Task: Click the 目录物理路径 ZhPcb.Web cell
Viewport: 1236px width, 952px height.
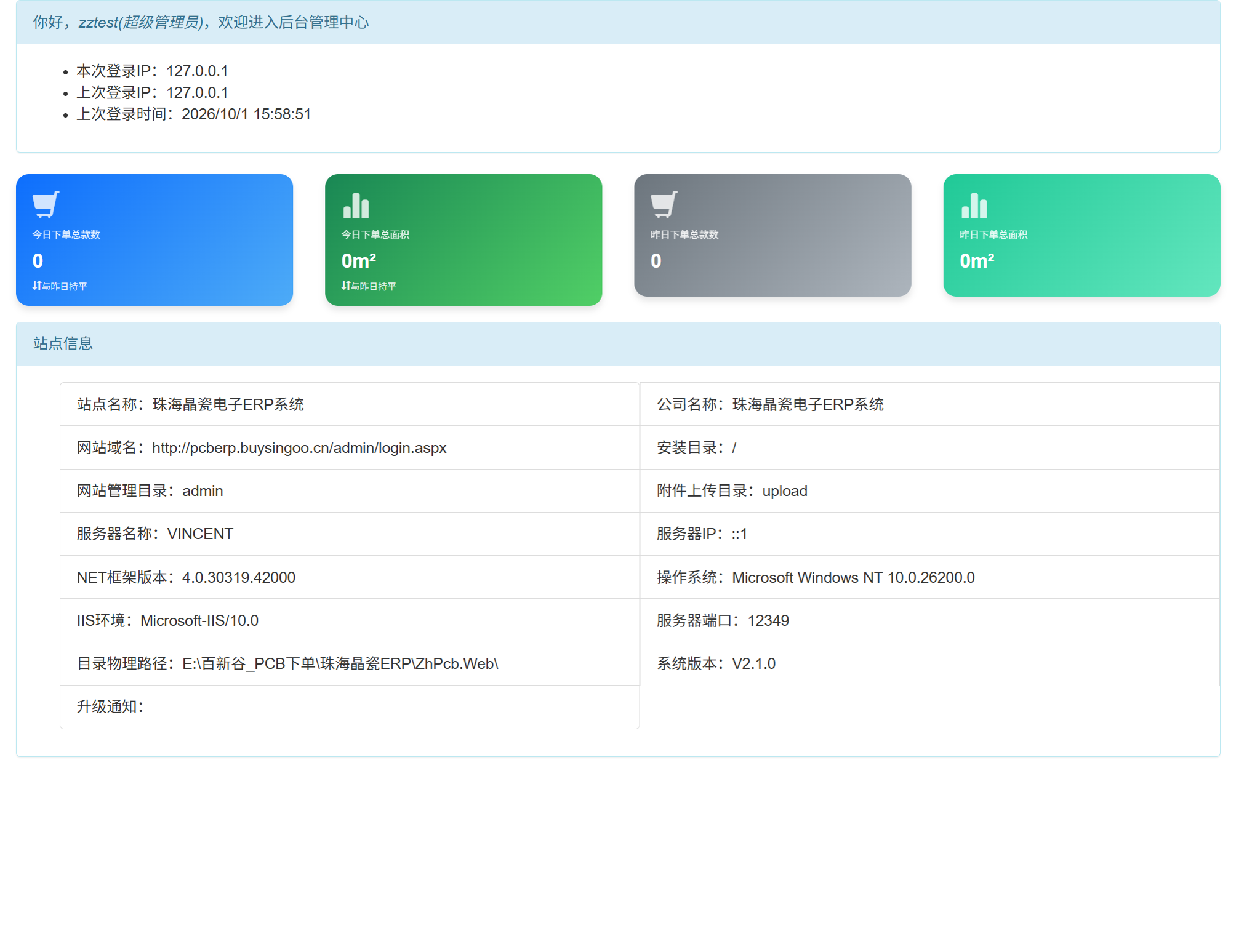Action: click(x=350, y=663)
